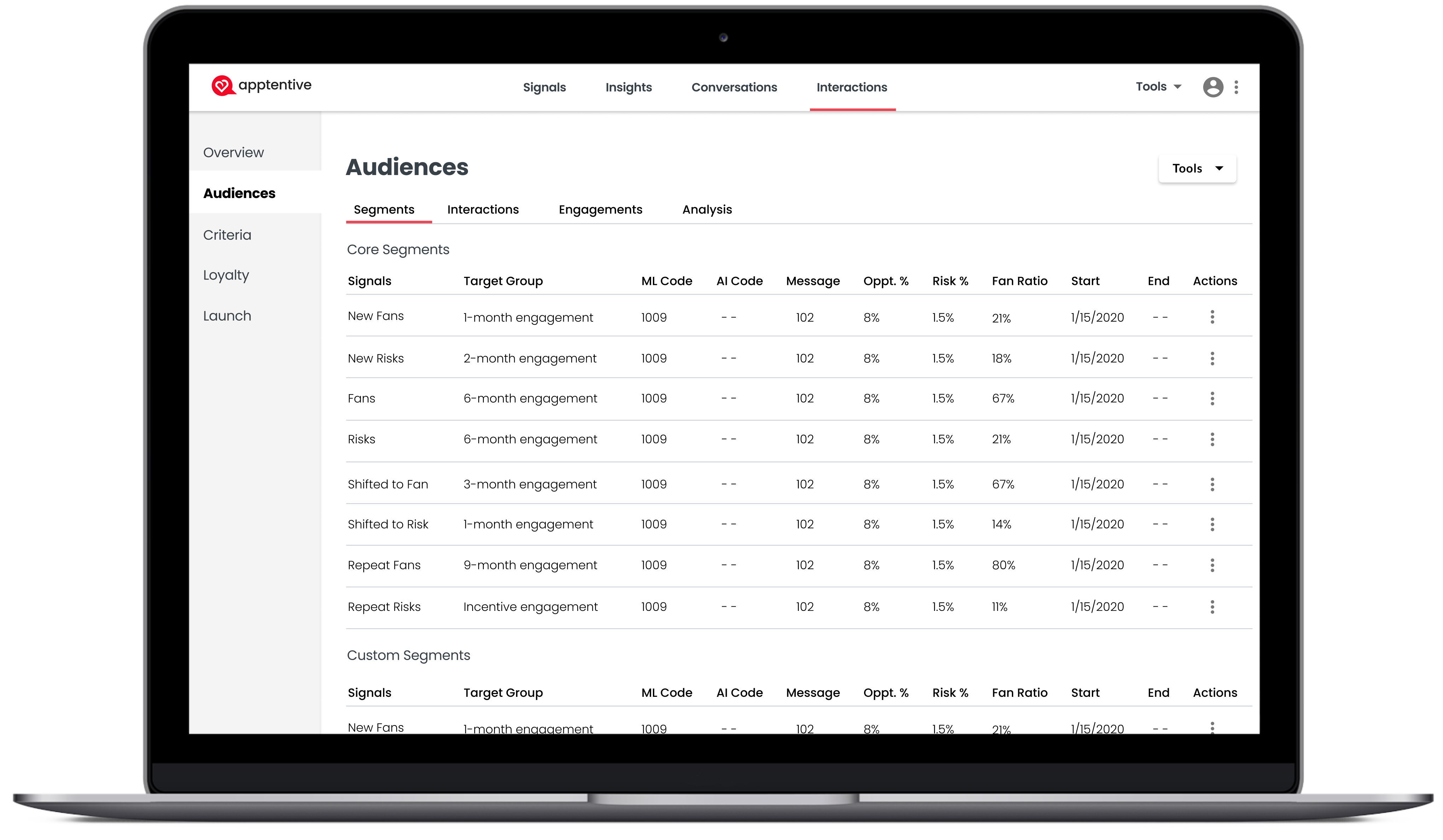This screenshot has width=1443, height=840.
Task: Click the New Risks signal name
Action: [x=376, y=358]
